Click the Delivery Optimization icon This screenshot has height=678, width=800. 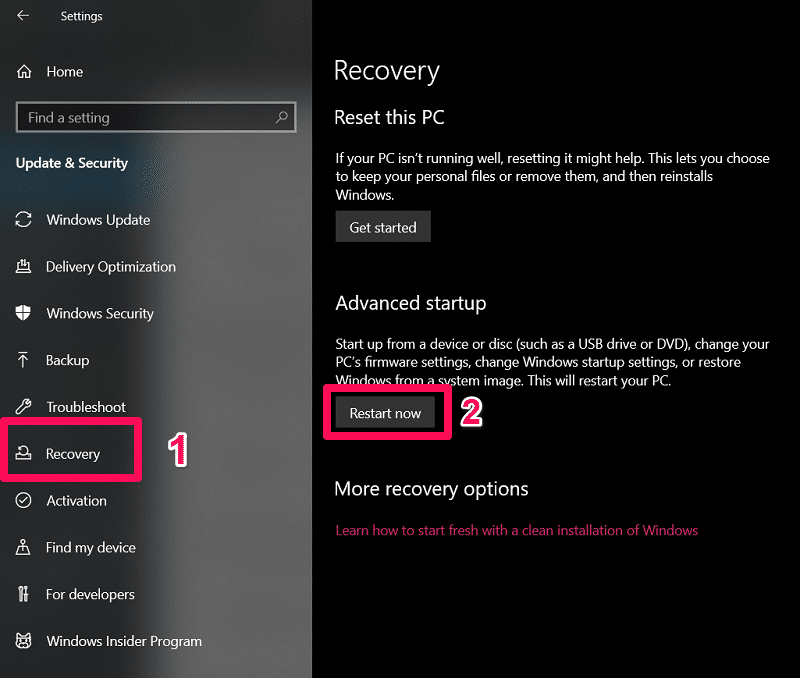(24, 267)
